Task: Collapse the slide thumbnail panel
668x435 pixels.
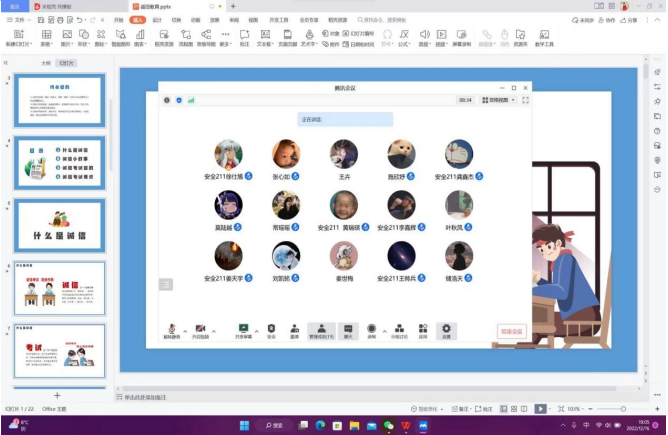Action: click(x=6, y=63)
